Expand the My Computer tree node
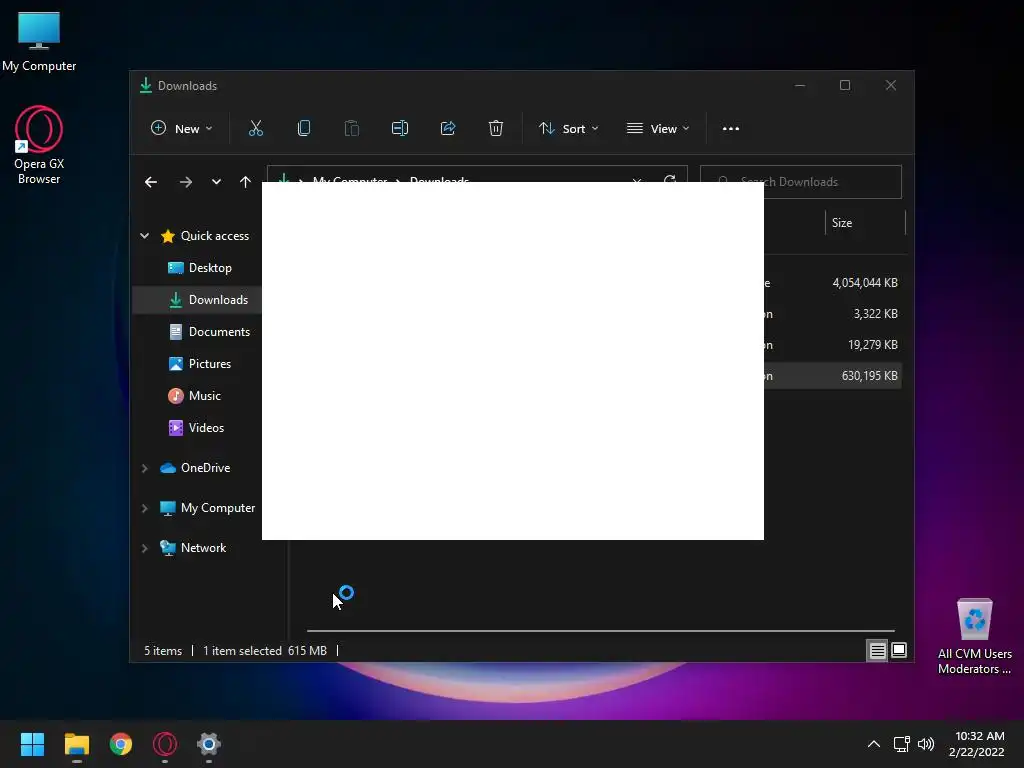The image size is (1024, 768). [144, 508]
